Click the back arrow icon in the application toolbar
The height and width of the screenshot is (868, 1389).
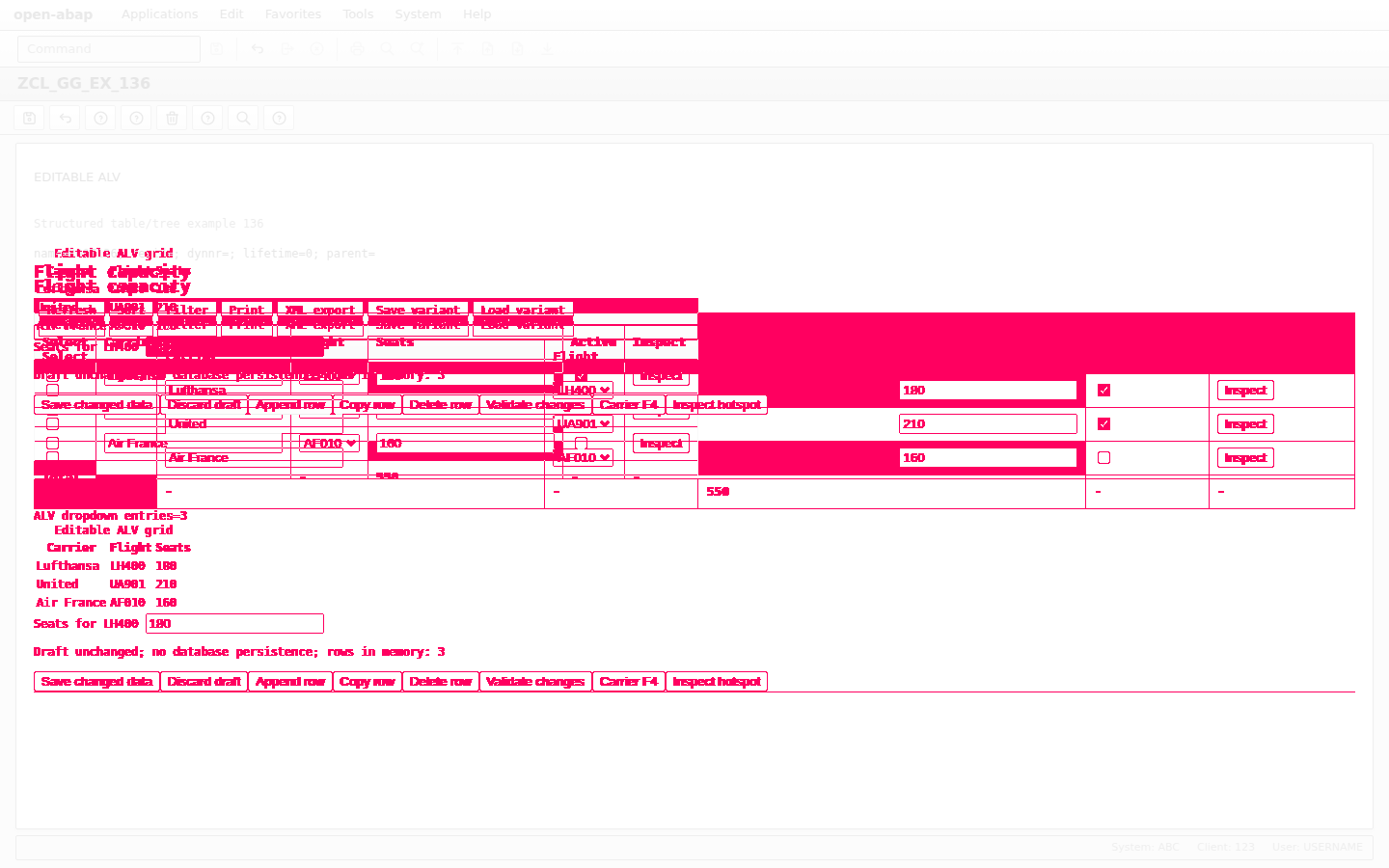pos(66,119)
